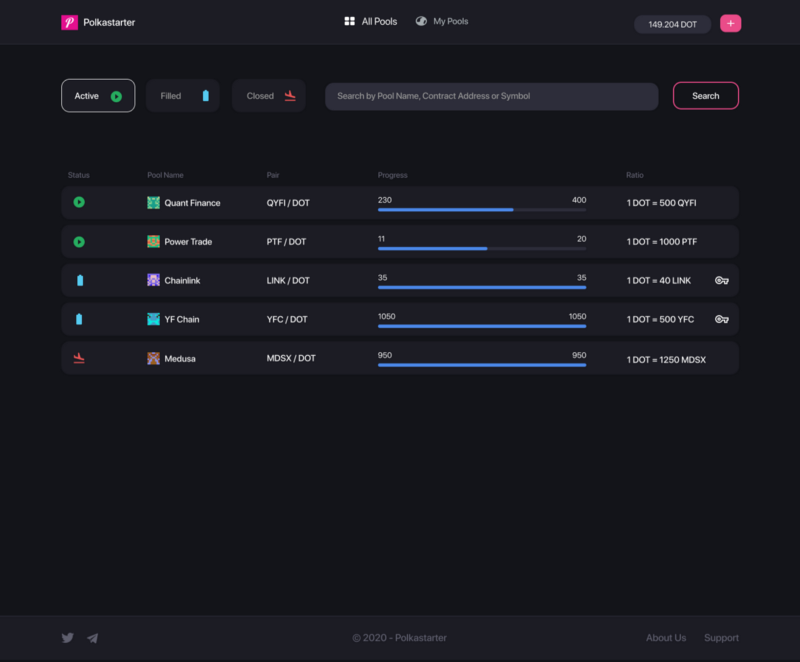Open the About Us link
Screen dimensions: 800x662
point(666,638)
